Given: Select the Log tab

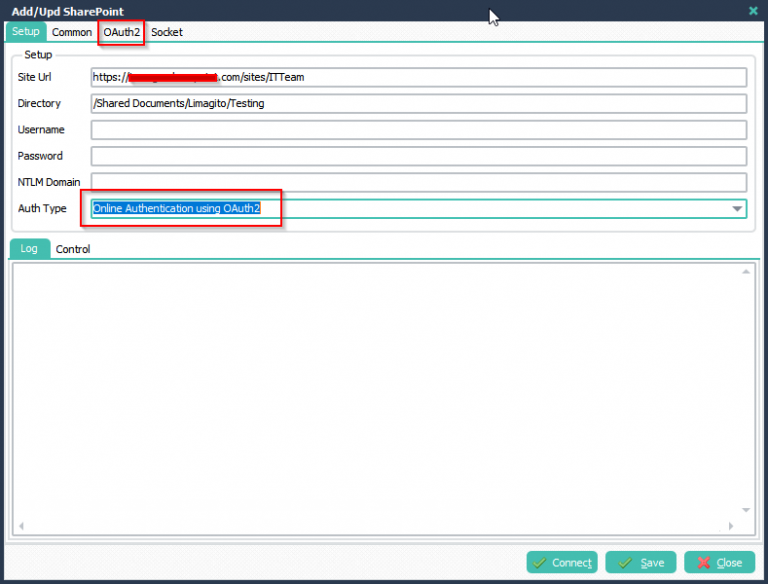Looking at the screenshot, I should [x=29, y=248].
